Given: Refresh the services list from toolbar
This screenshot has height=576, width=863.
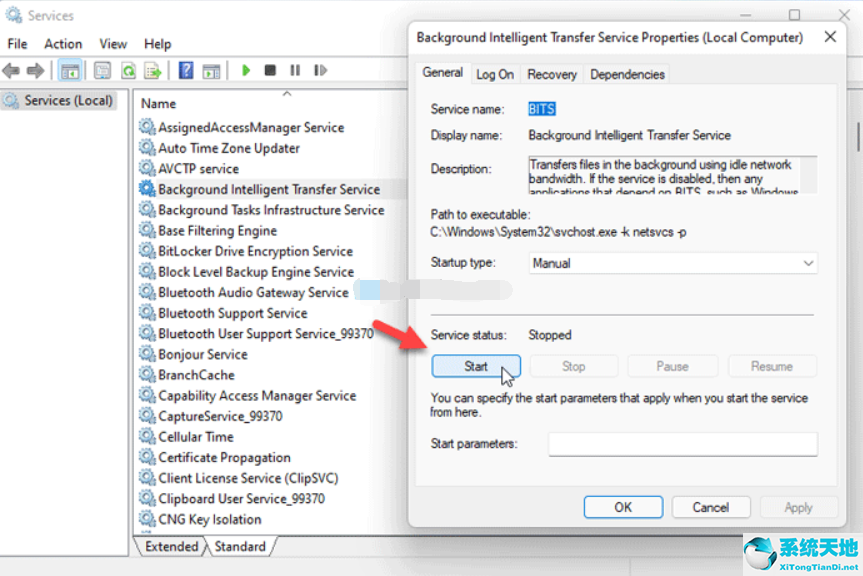Looking at the screenshot, I should [128, 70].
